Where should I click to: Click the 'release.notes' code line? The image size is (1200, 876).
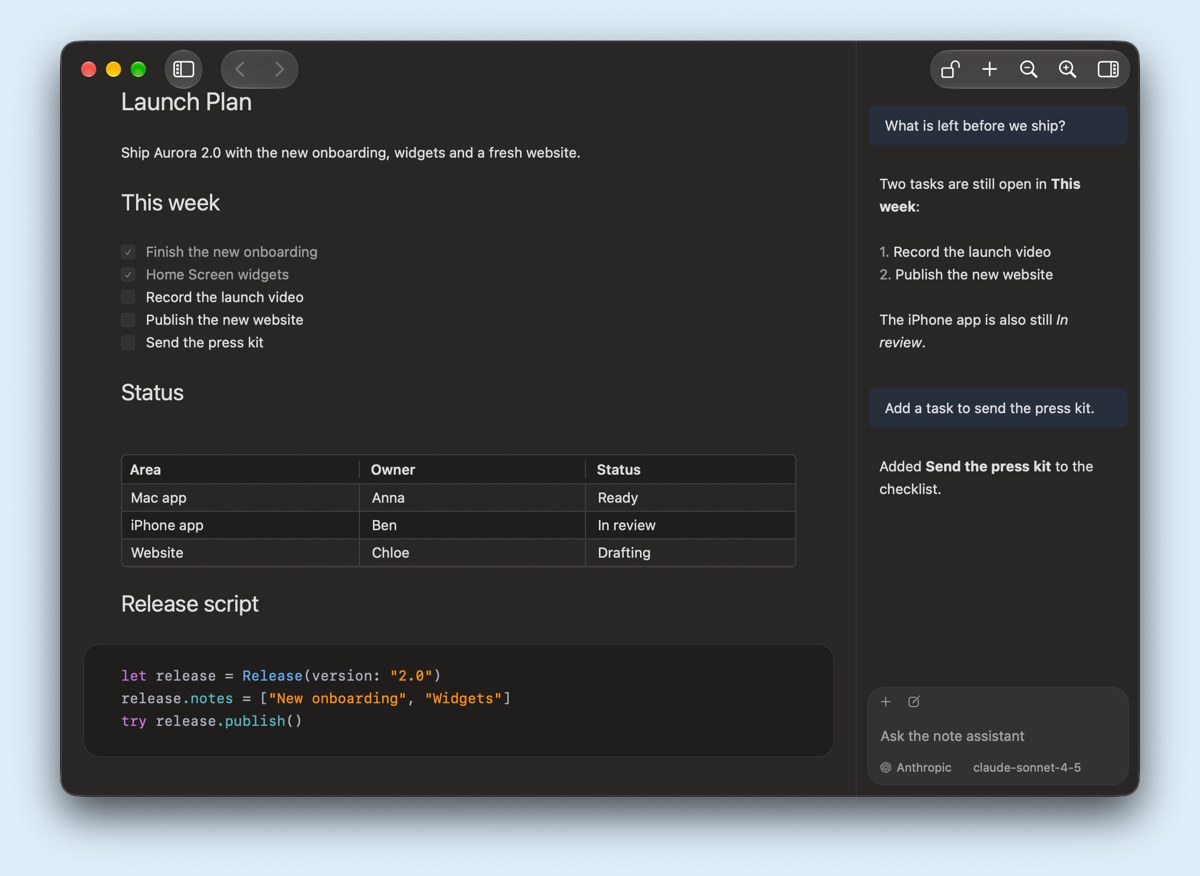(x=316, y=698)
